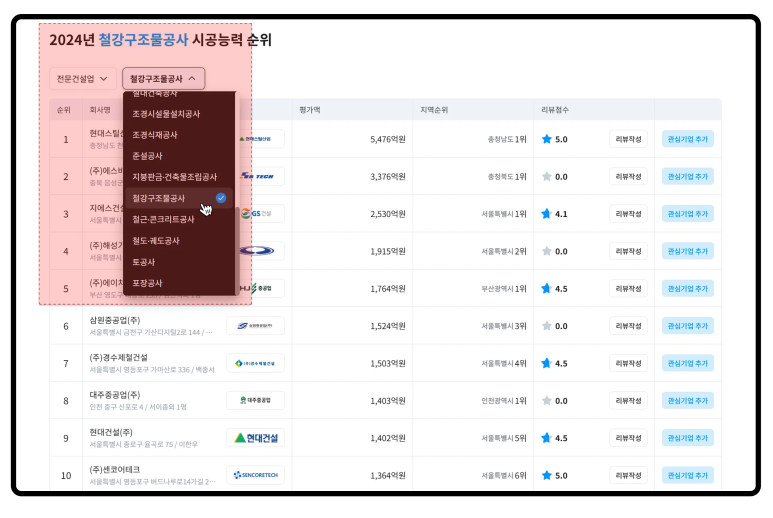Write a review for (주)경수제철건설

tap(628, 363)
